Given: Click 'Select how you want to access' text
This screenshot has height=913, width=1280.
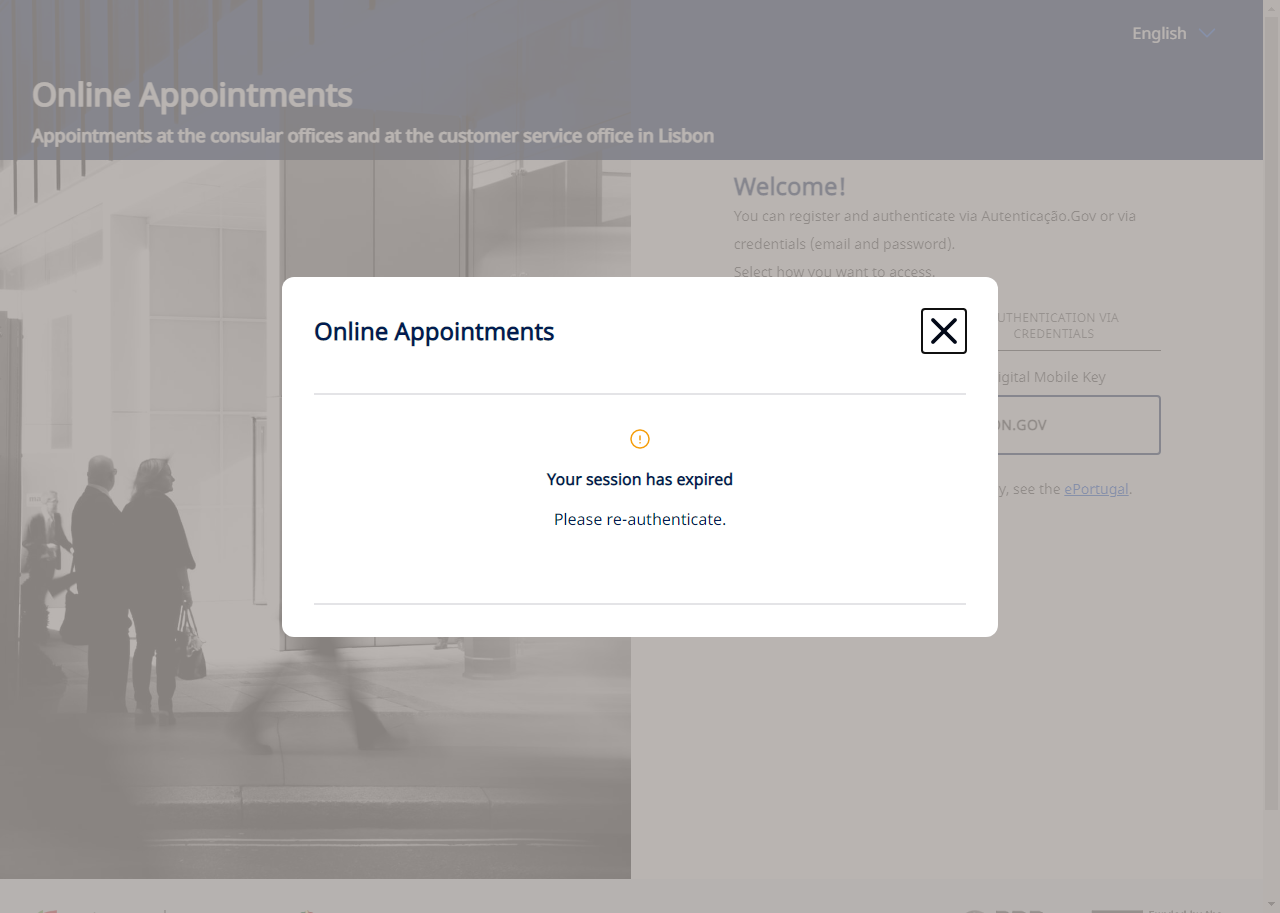Looking at the screenshot, I should 834,272.
